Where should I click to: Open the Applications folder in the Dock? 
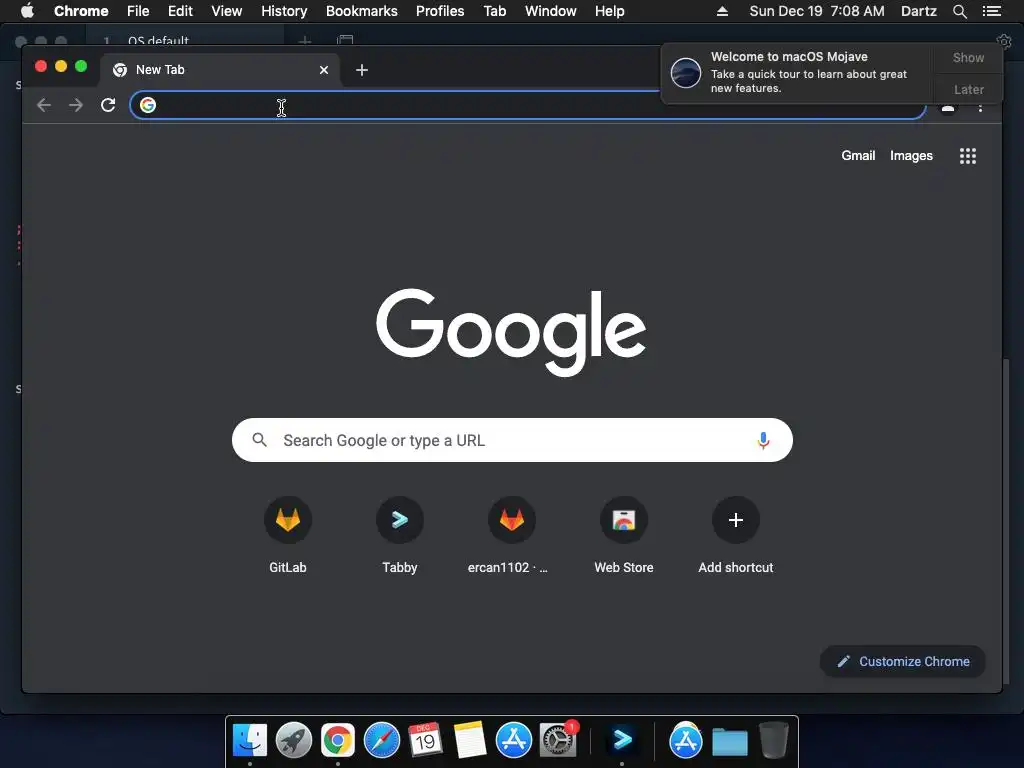[x=685, y=741]
